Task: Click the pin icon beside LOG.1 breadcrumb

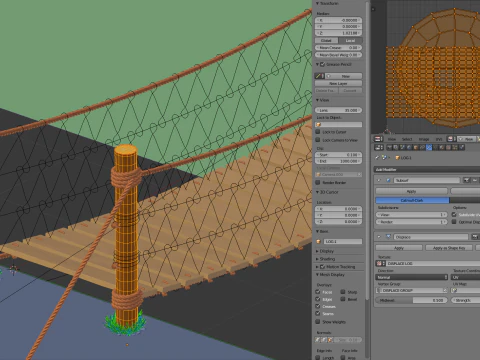Action: (377, 157)
